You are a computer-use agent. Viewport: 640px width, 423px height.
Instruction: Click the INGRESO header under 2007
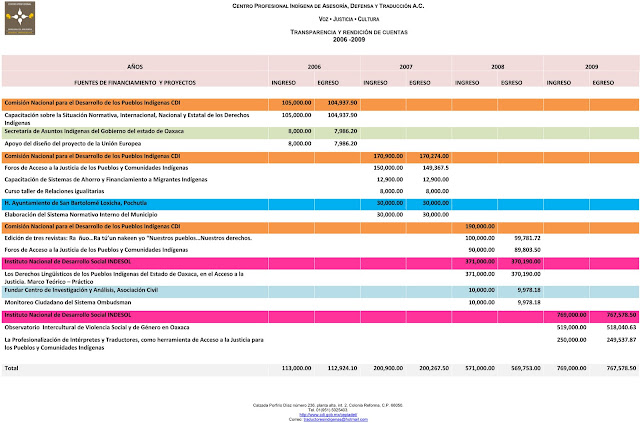click(x=376, y=82)
